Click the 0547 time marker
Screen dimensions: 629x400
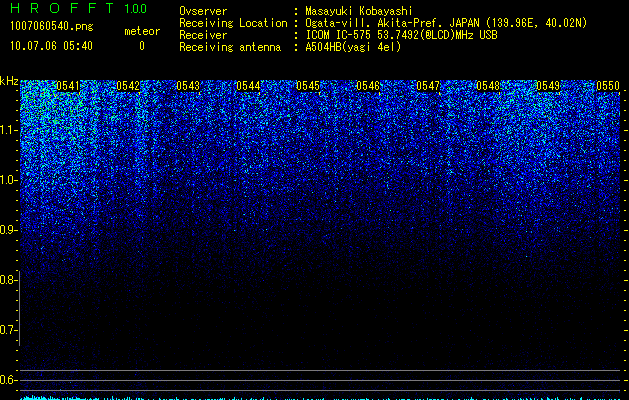coord(428,86)
